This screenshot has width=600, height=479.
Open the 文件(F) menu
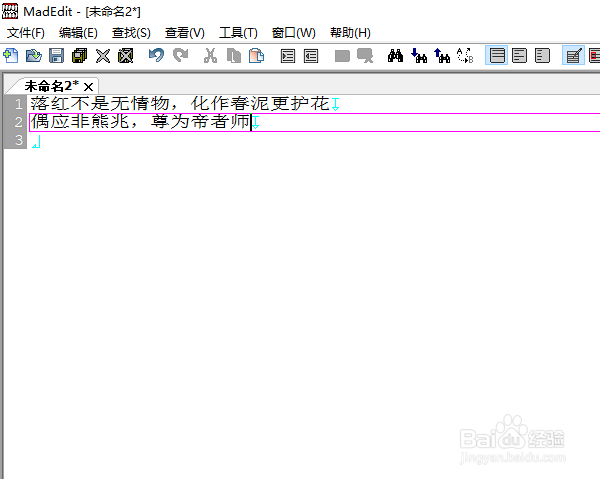pos(26,33)
